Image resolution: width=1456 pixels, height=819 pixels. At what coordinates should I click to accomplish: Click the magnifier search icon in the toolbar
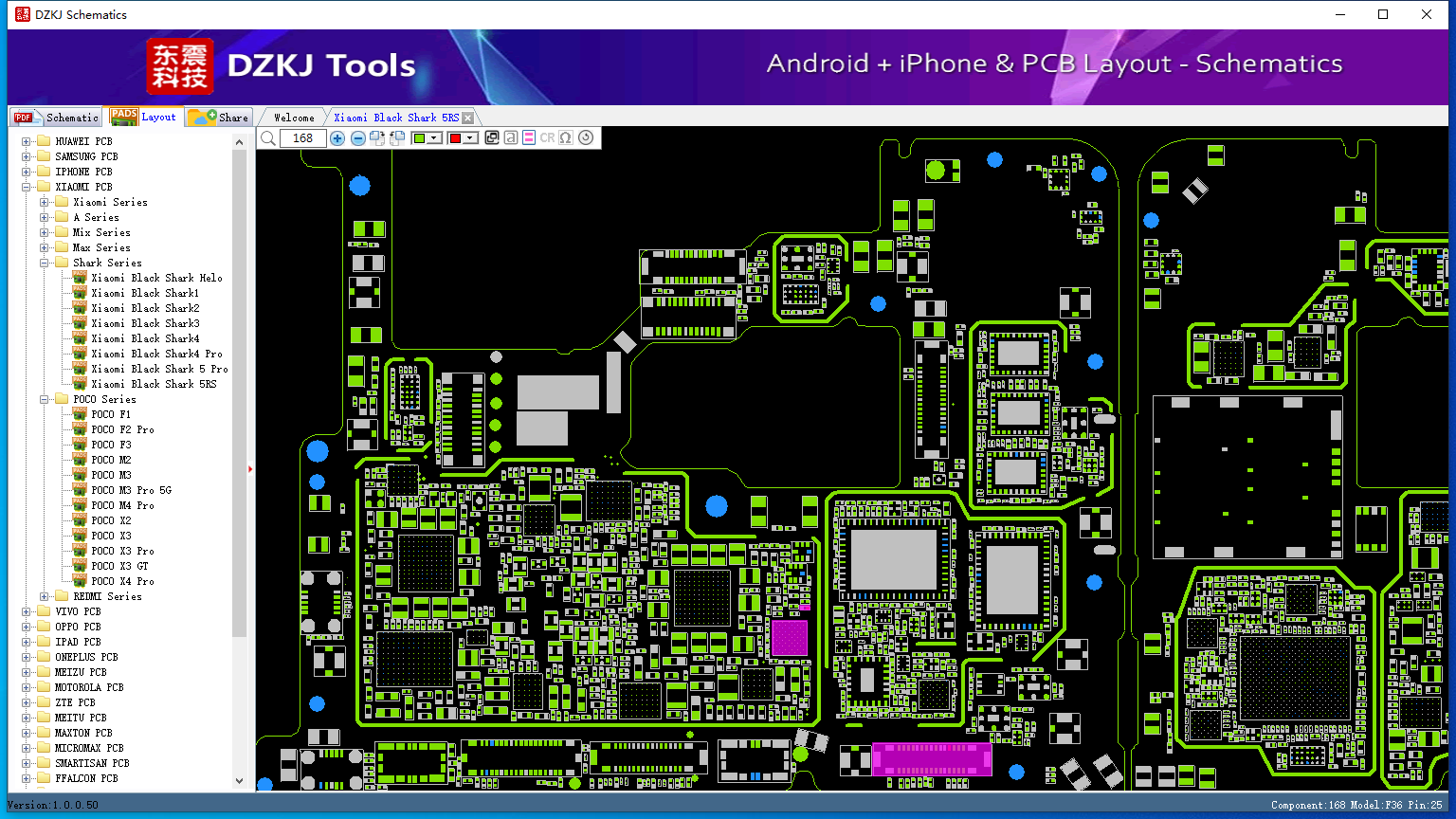coord(268,138)
